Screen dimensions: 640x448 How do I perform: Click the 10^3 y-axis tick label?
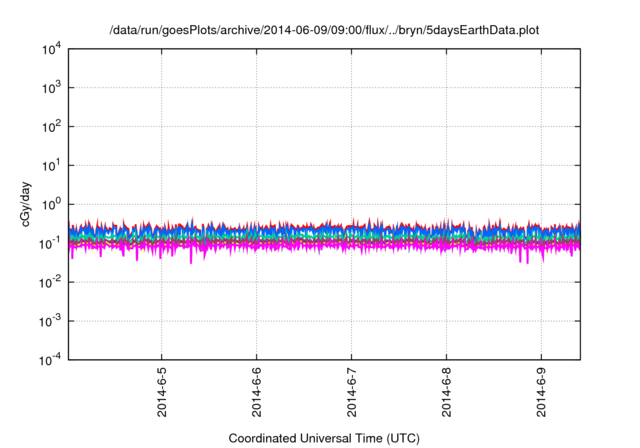coord(49,88)
